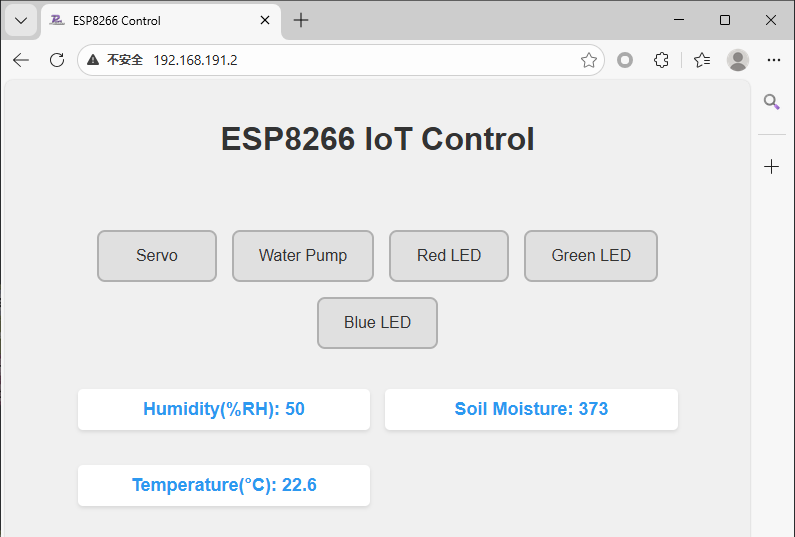
Task: Expand the tab actions dropdown
Action: [21, 20]
